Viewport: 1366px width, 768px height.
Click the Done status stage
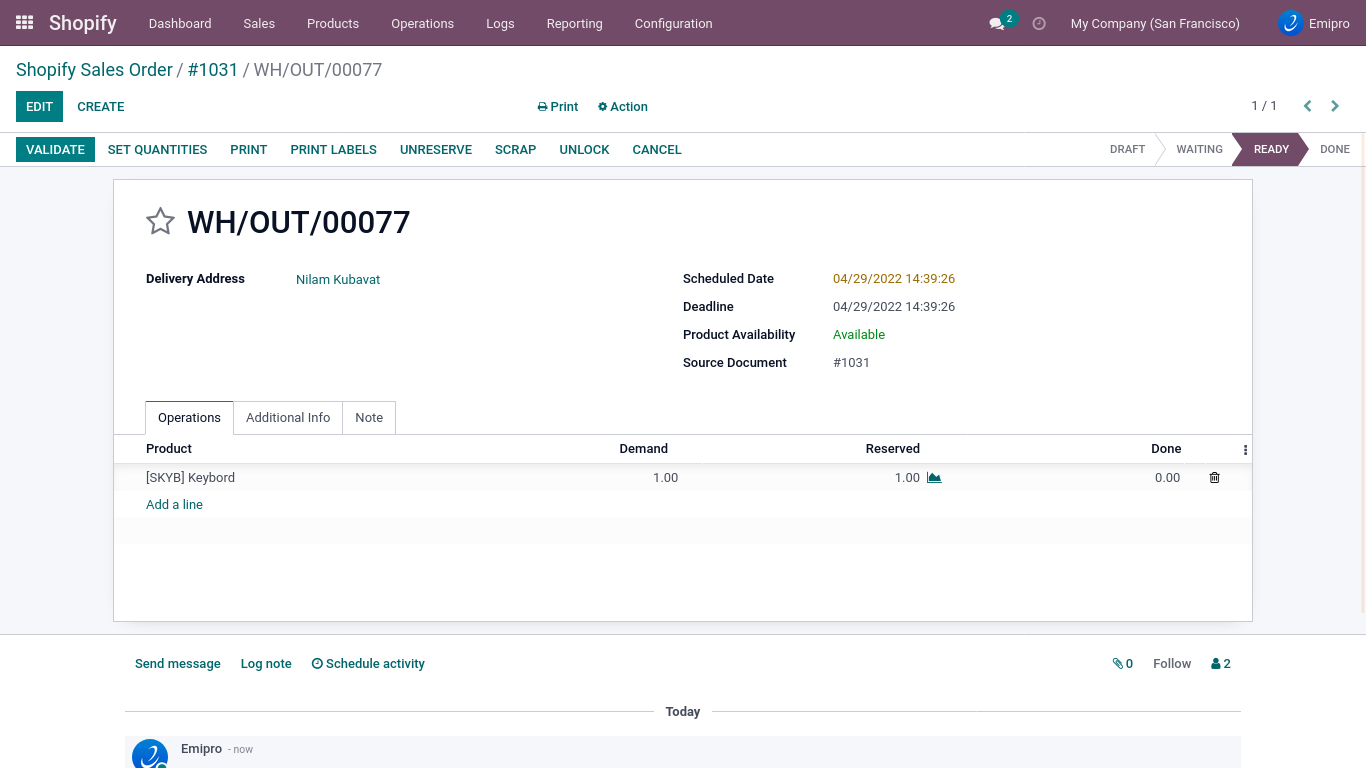(1334, 149)
